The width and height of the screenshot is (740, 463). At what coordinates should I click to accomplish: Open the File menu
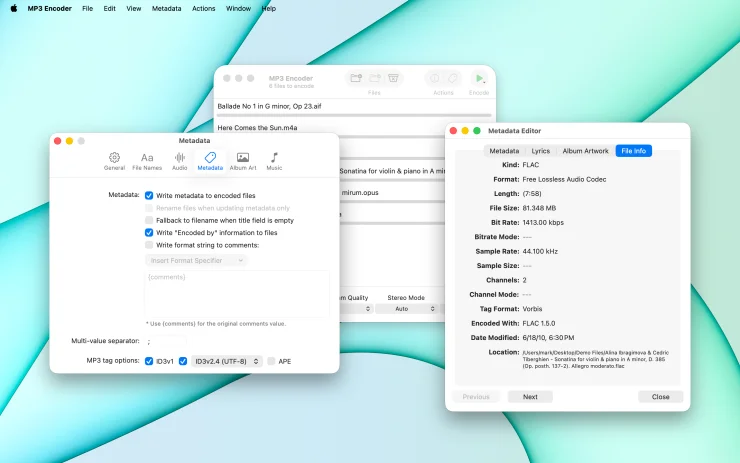coord(87,8)
